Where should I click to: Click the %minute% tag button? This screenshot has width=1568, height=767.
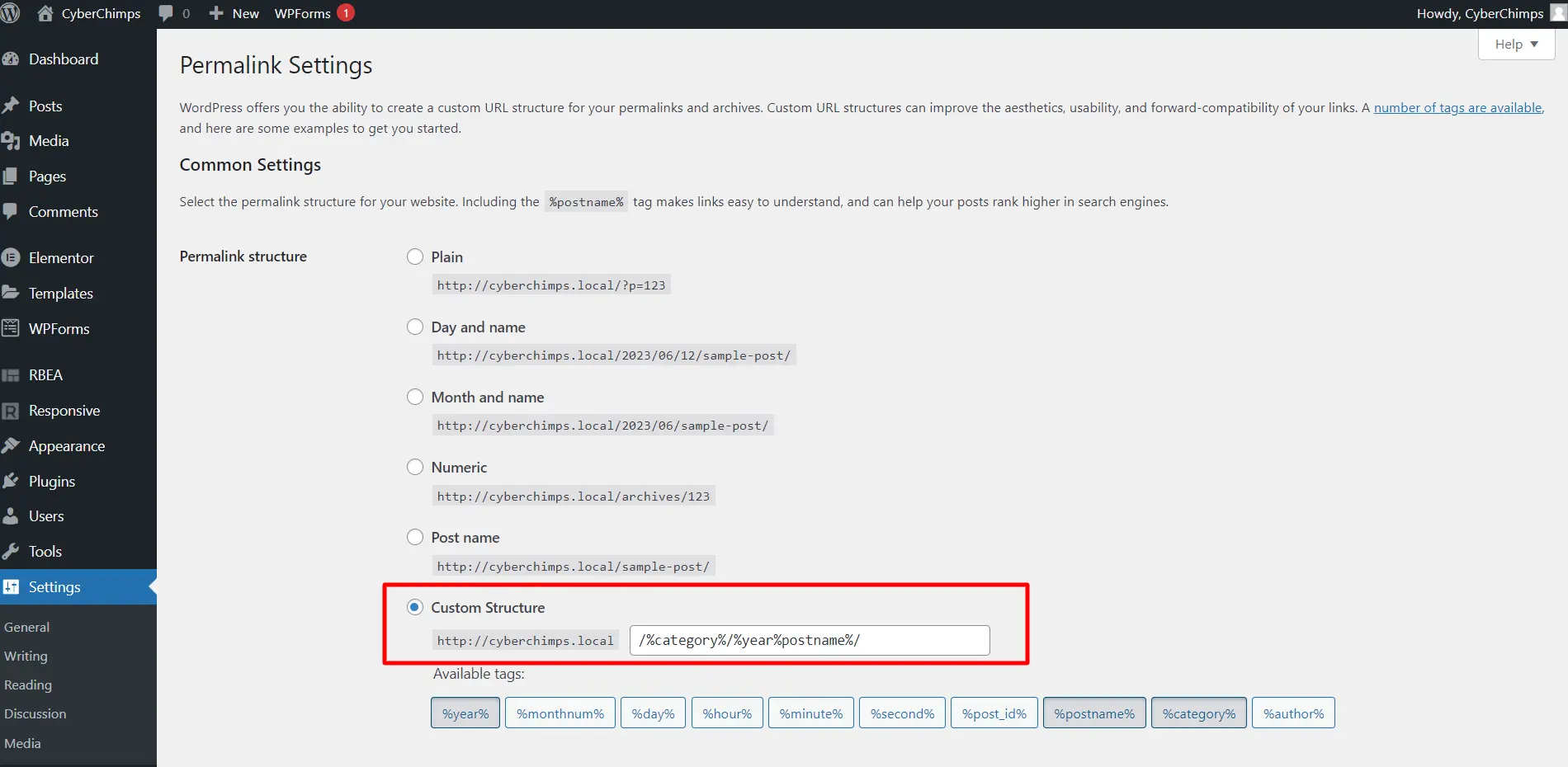coord(811,713)
